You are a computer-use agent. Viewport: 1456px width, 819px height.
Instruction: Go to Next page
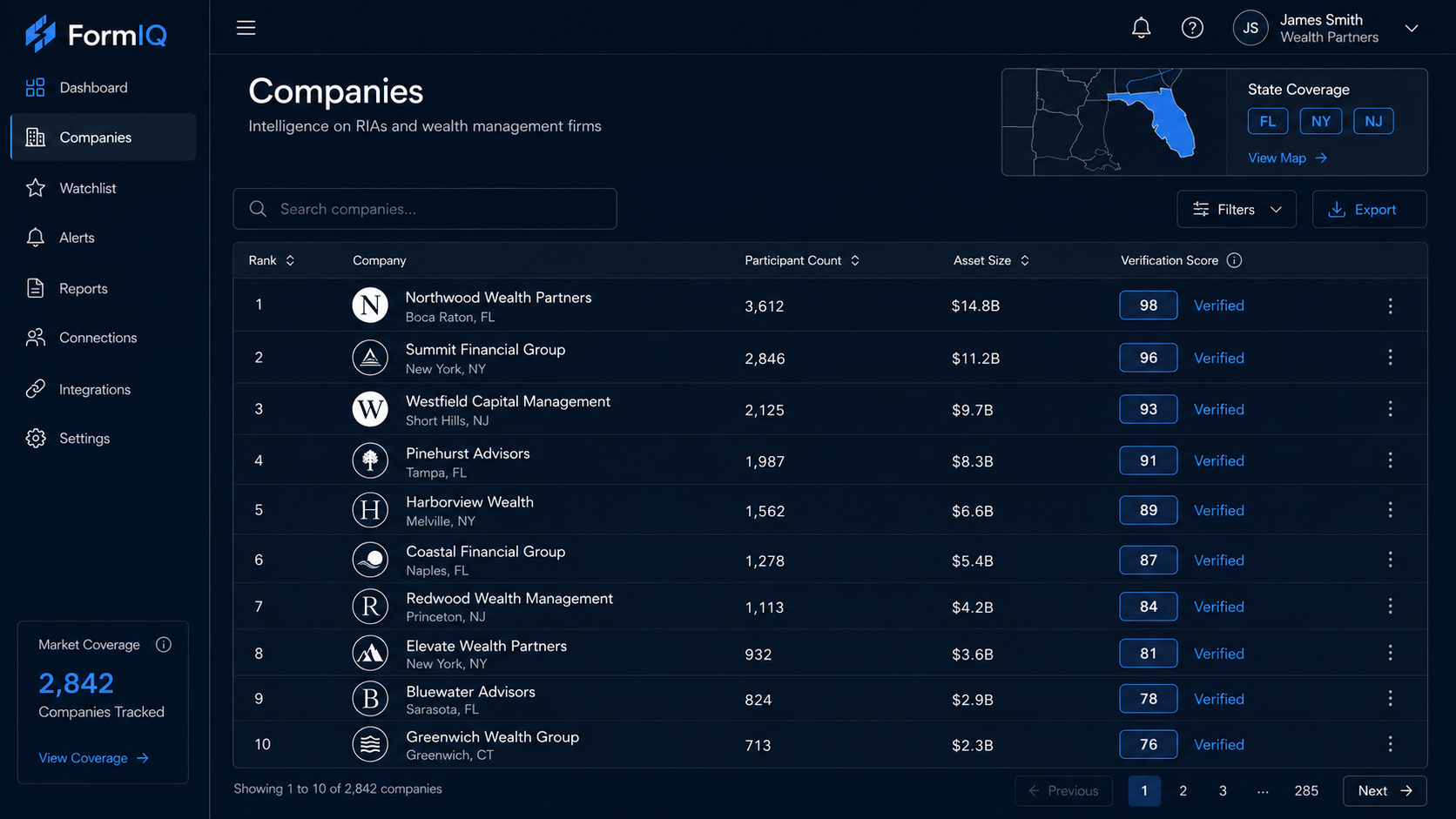click(x=1385, y=790)
